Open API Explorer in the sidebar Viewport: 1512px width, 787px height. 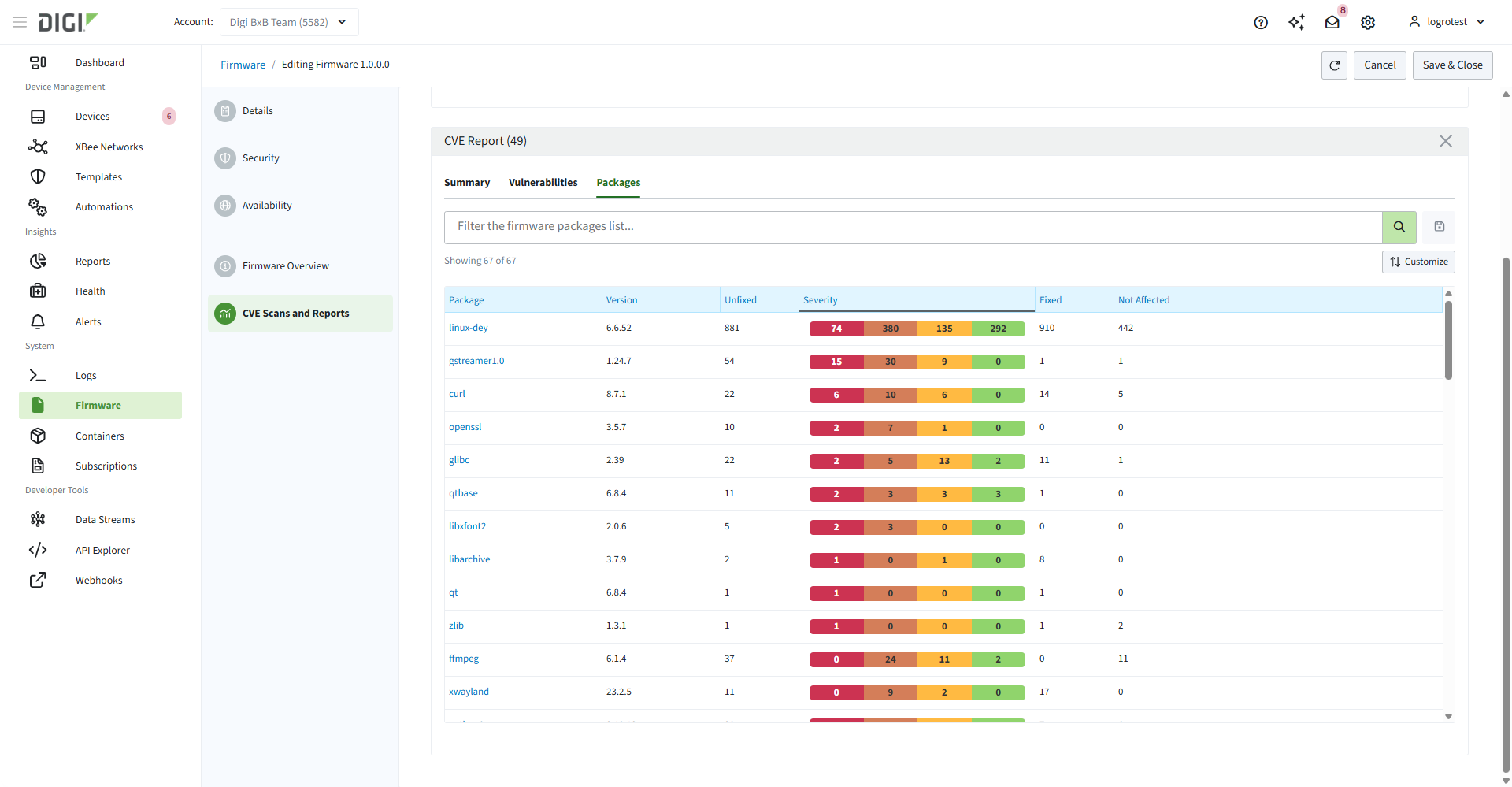[102, 550]
